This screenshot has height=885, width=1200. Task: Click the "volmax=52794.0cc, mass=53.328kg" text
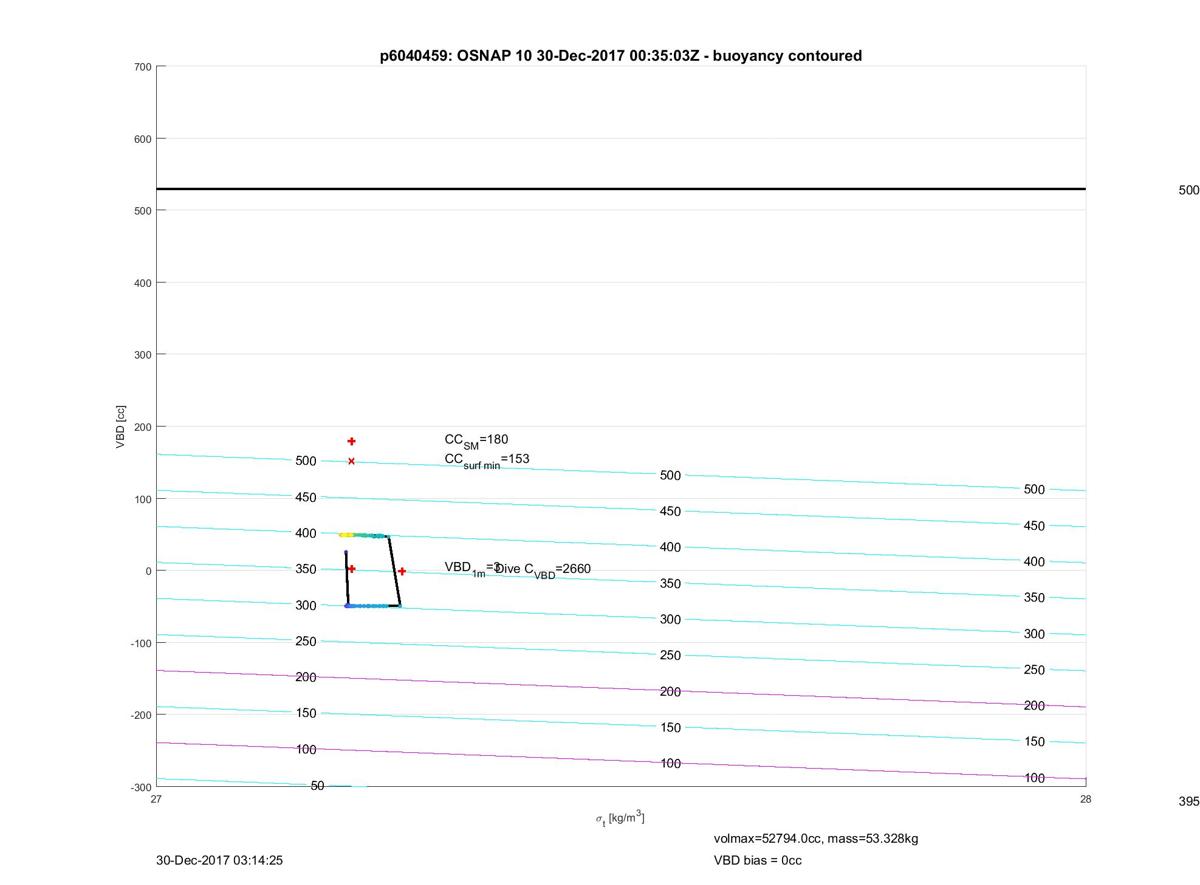(815, 838)
